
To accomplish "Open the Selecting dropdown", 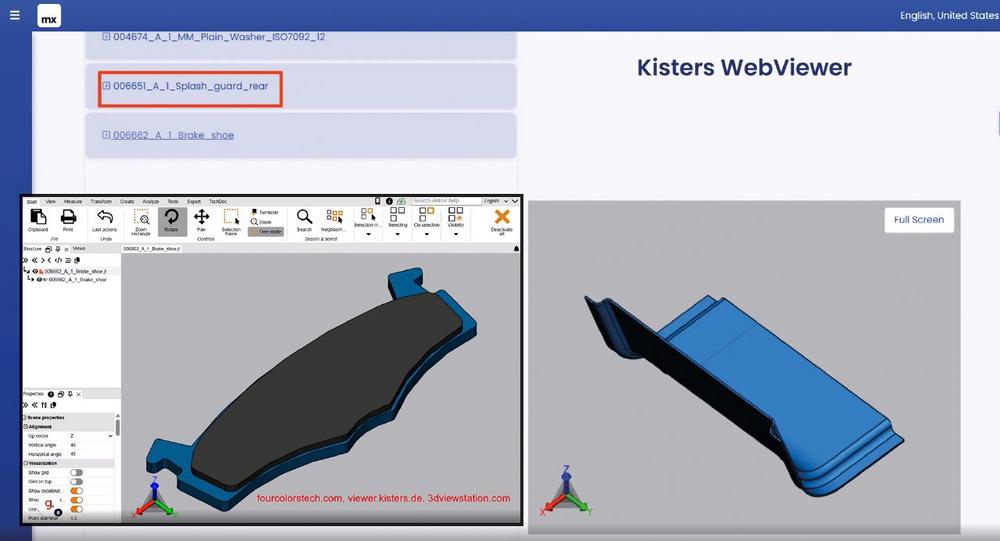I will (x=397, y=235).
